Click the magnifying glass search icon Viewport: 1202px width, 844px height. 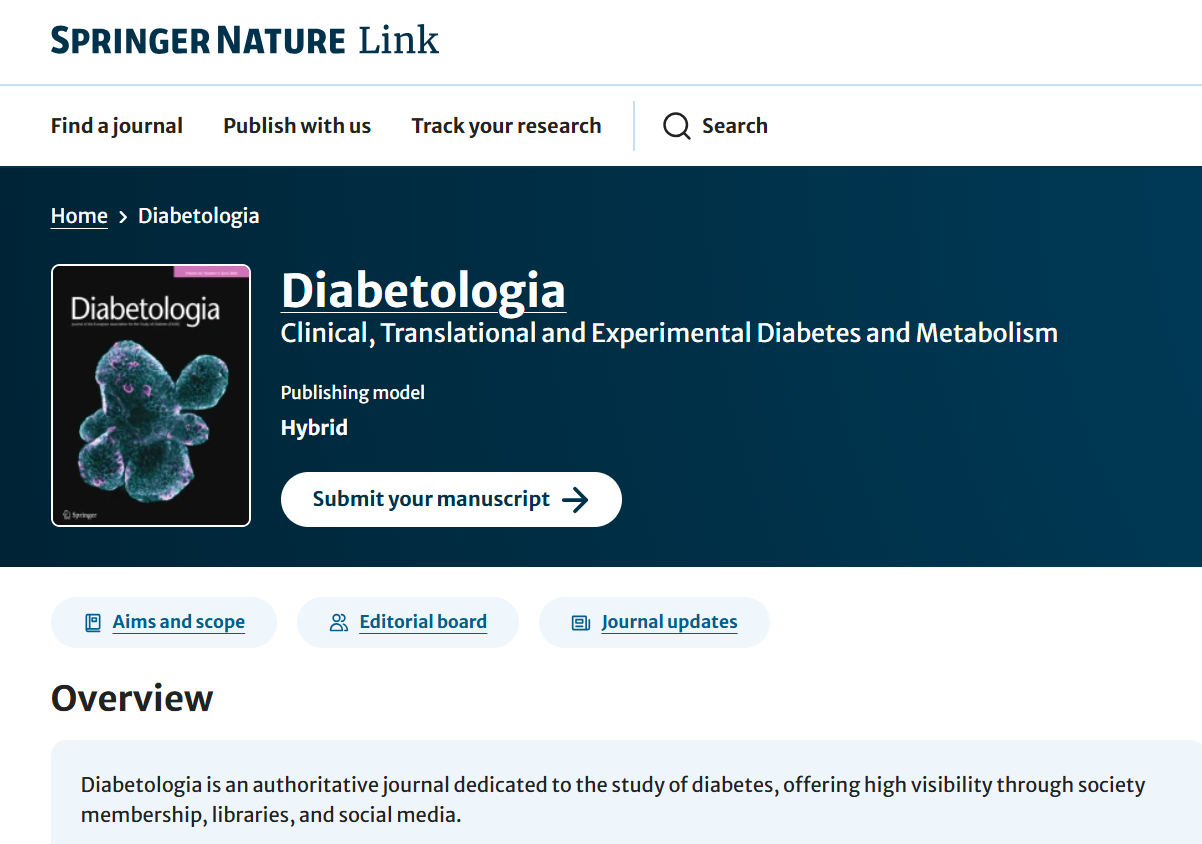677,126
